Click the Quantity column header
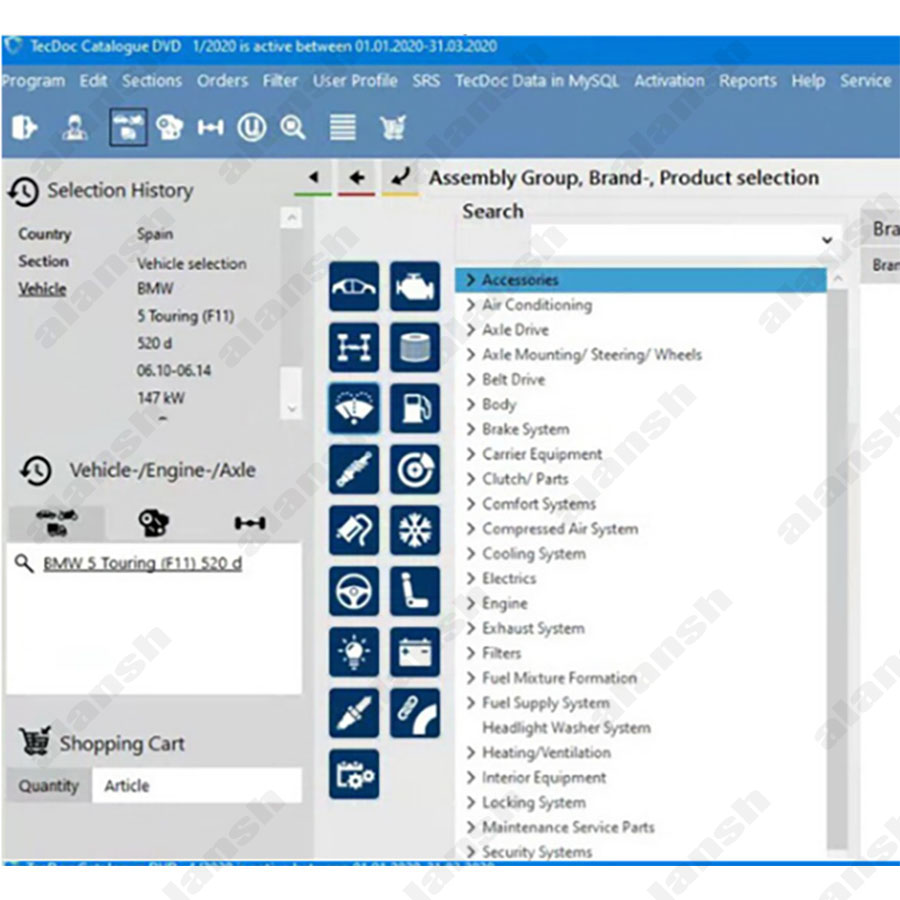Viewport: 900px width, 900px height. coord(49,785)
